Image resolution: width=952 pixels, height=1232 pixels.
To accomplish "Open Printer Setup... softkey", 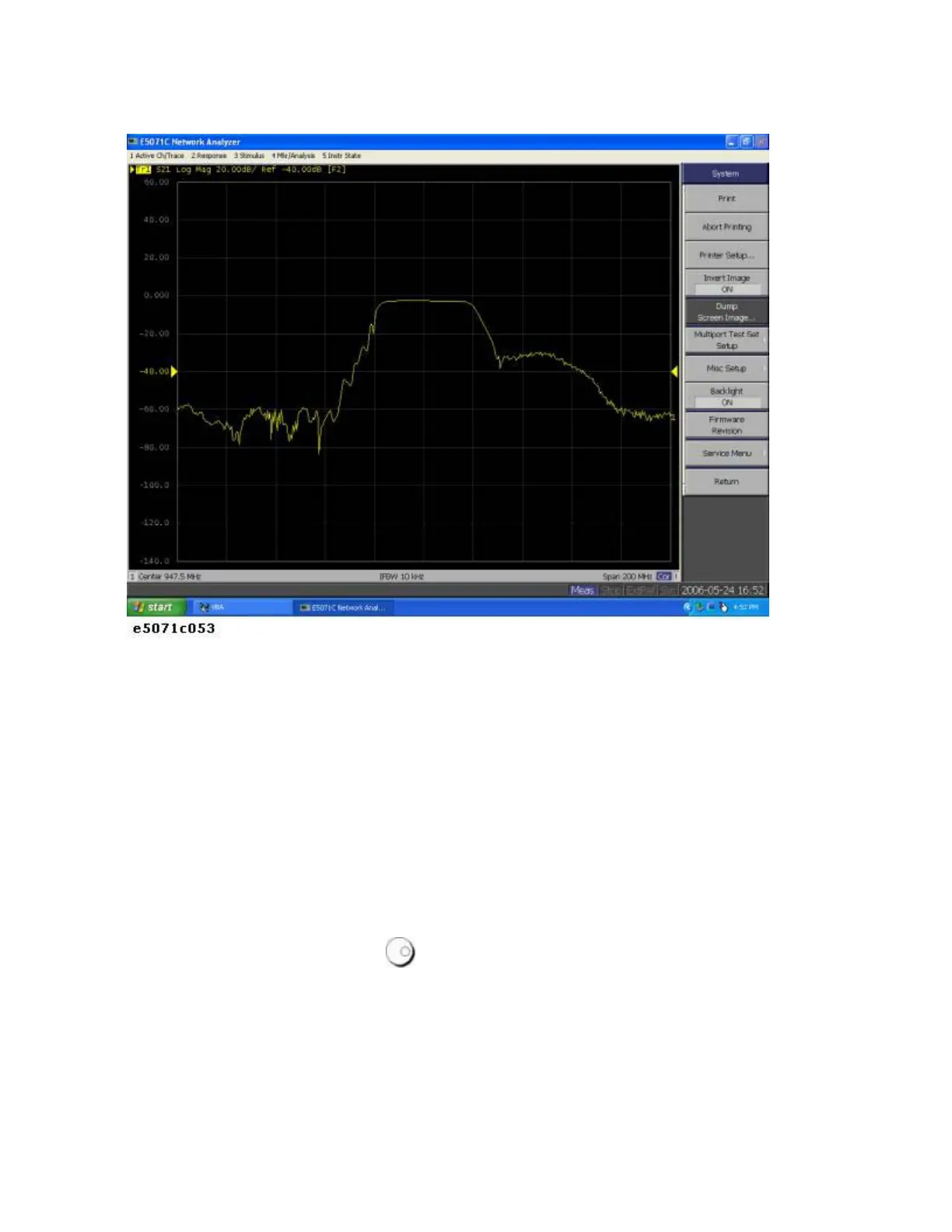I will pyautogui.click(x=726, y=255).
